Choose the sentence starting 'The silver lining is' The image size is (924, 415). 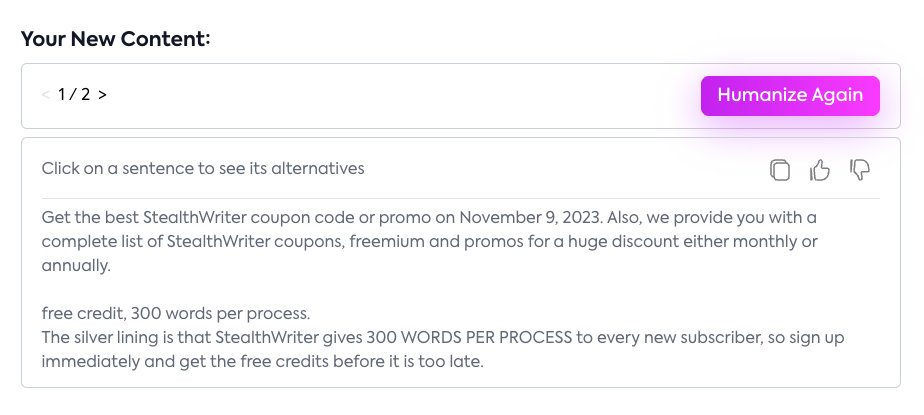tap(300, 337)
